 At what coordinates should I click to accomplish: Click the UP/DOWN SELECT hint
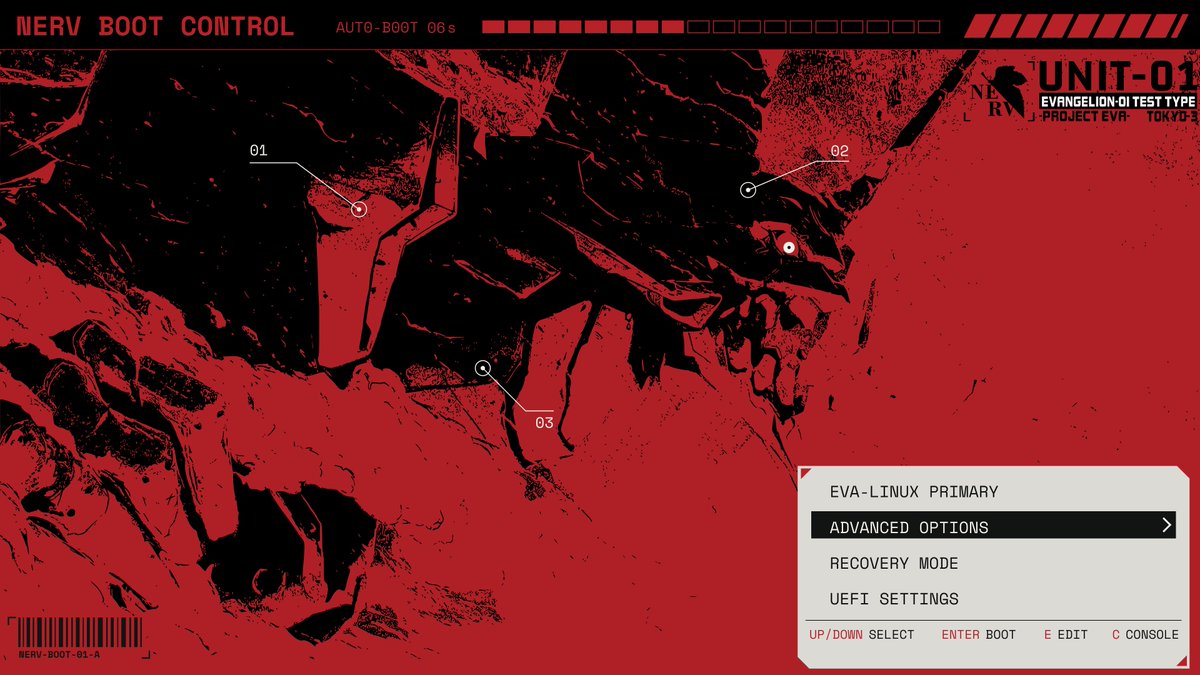(862, 635)
